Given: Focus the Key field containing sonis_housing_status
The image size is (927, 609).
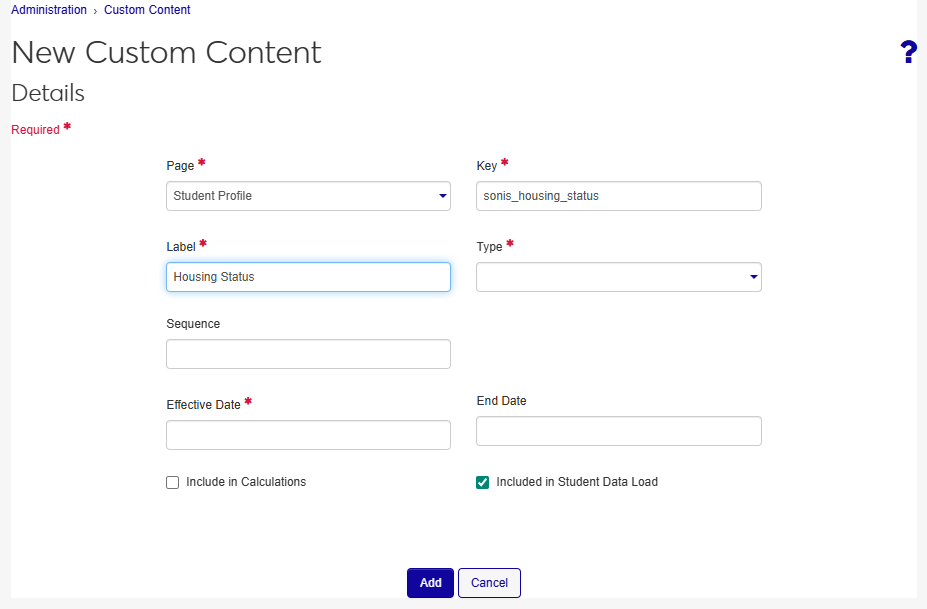Looking at the screenshot, I should [618, 196].
